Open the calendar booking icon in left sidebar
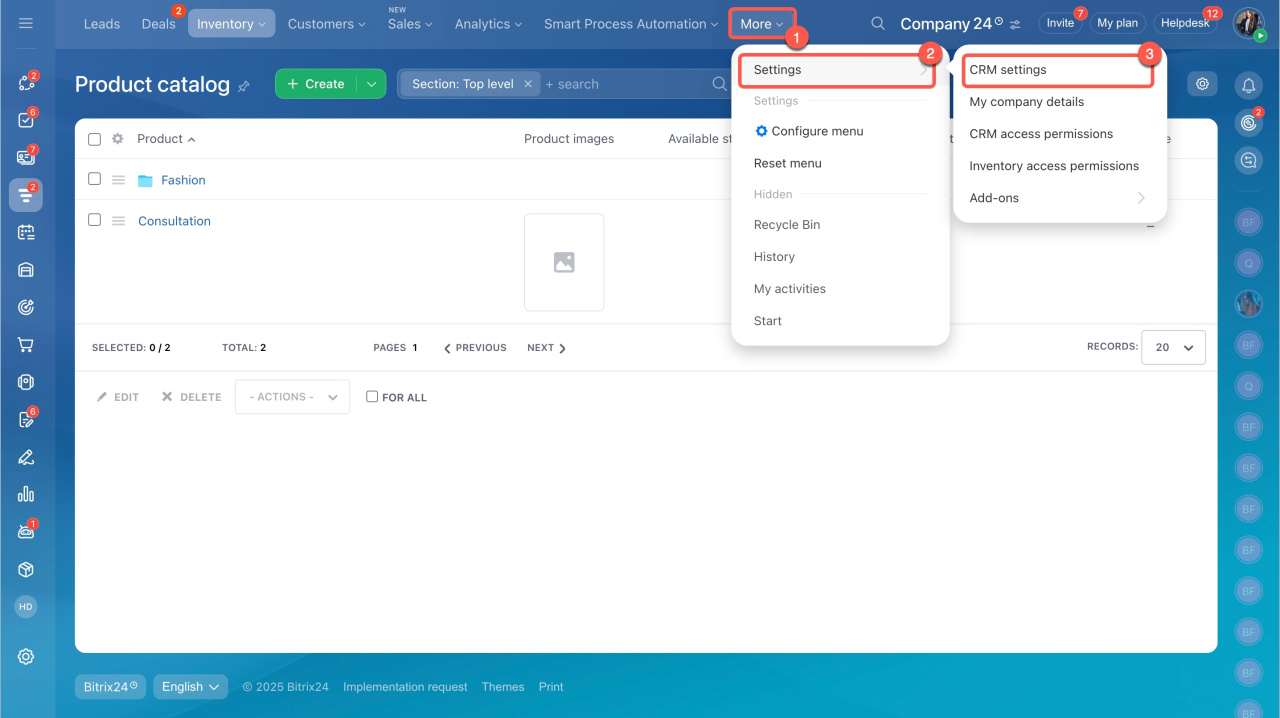Viewport: 1280px width, 718px height. point(26,232)
